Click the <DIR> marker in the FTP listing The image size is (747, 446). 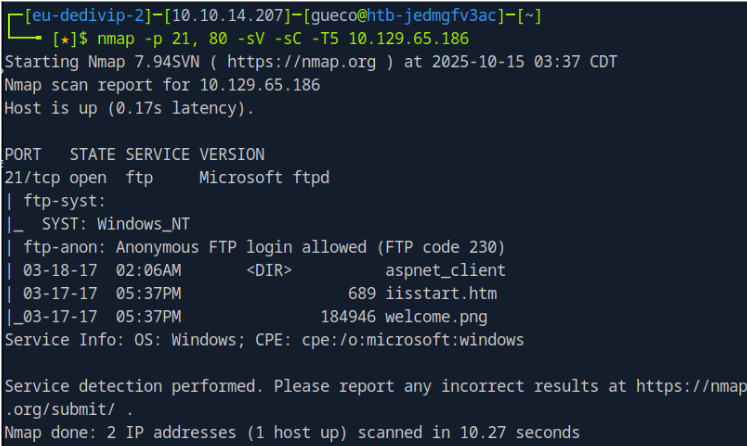click(268, 270)
